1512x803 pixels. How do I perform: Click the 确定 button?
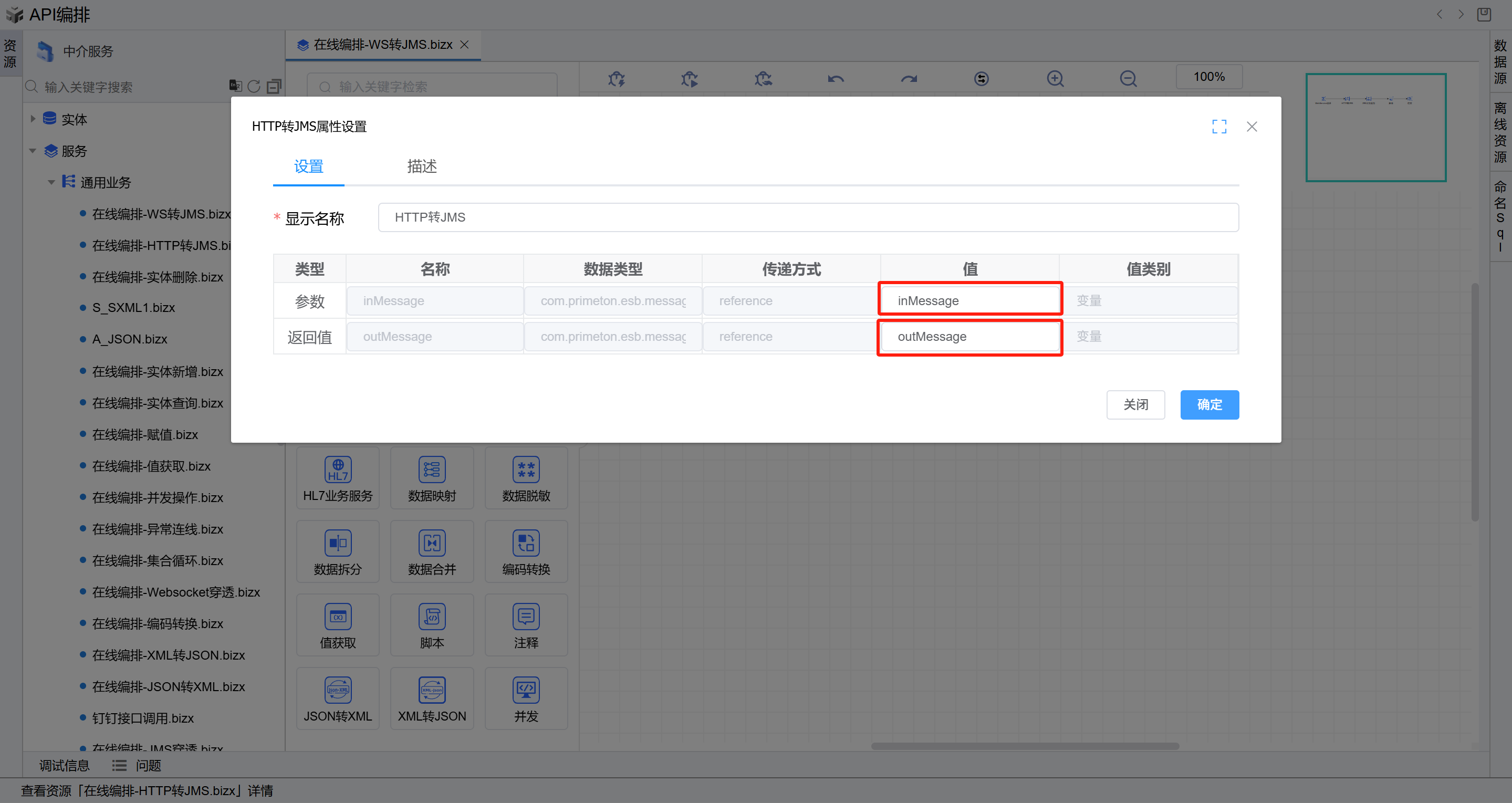point(1209,404)
